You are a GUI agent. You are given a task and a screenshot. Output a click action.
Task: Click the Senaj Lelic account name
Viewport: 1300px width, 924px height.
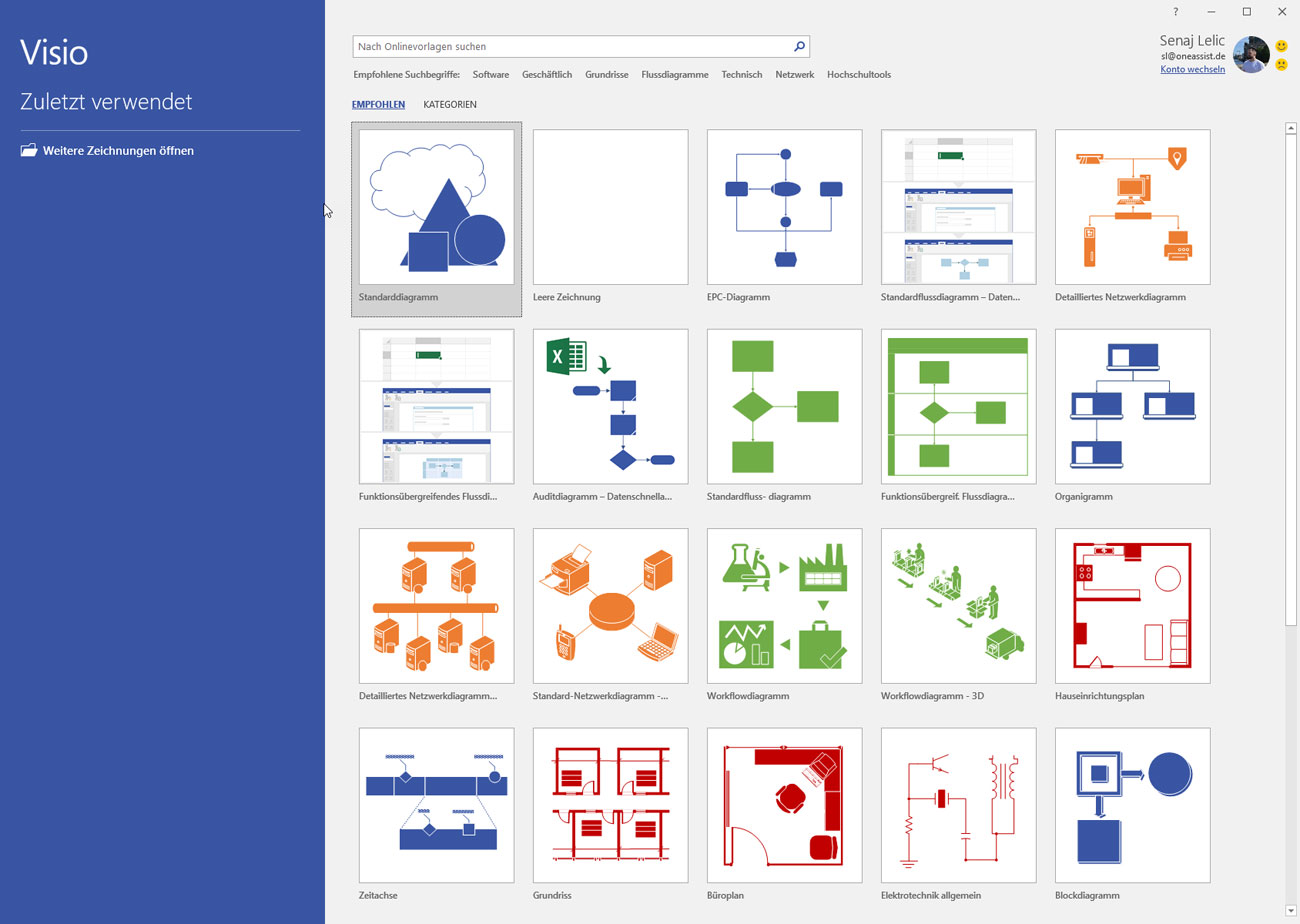(x=1192, y=40)
